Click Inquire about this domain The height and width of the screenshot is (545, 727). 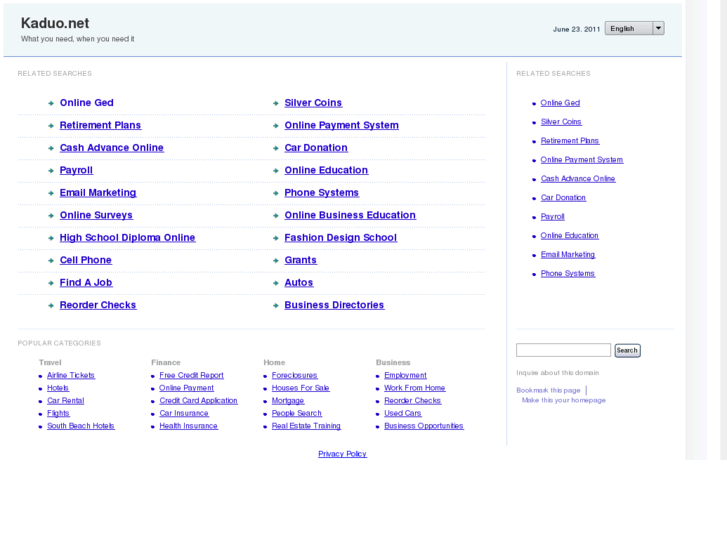coord(557,372)
